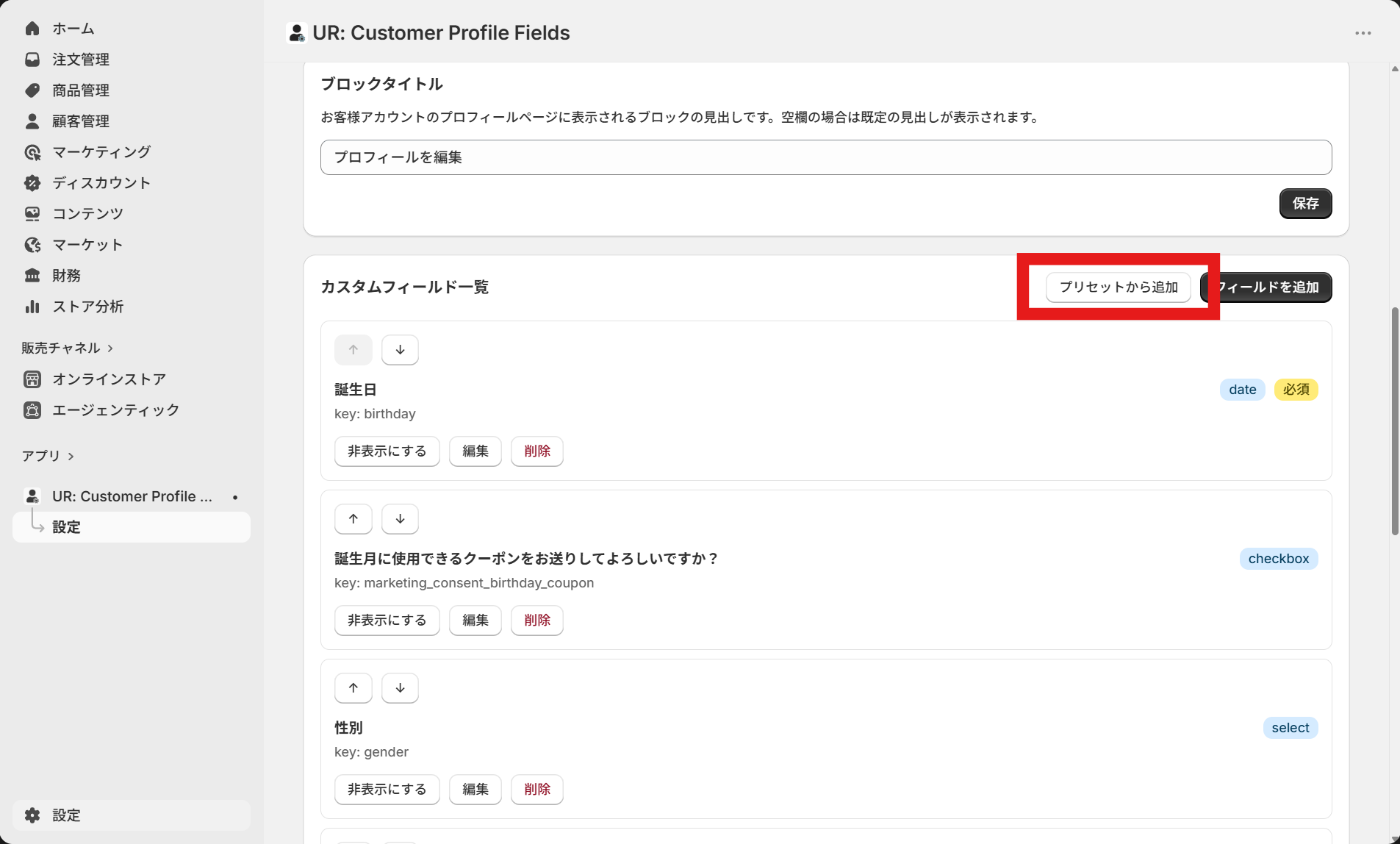The image size is (1400, 844).
Task: Open the ディスカウント discount badge icon
Action: pos(32,183)
